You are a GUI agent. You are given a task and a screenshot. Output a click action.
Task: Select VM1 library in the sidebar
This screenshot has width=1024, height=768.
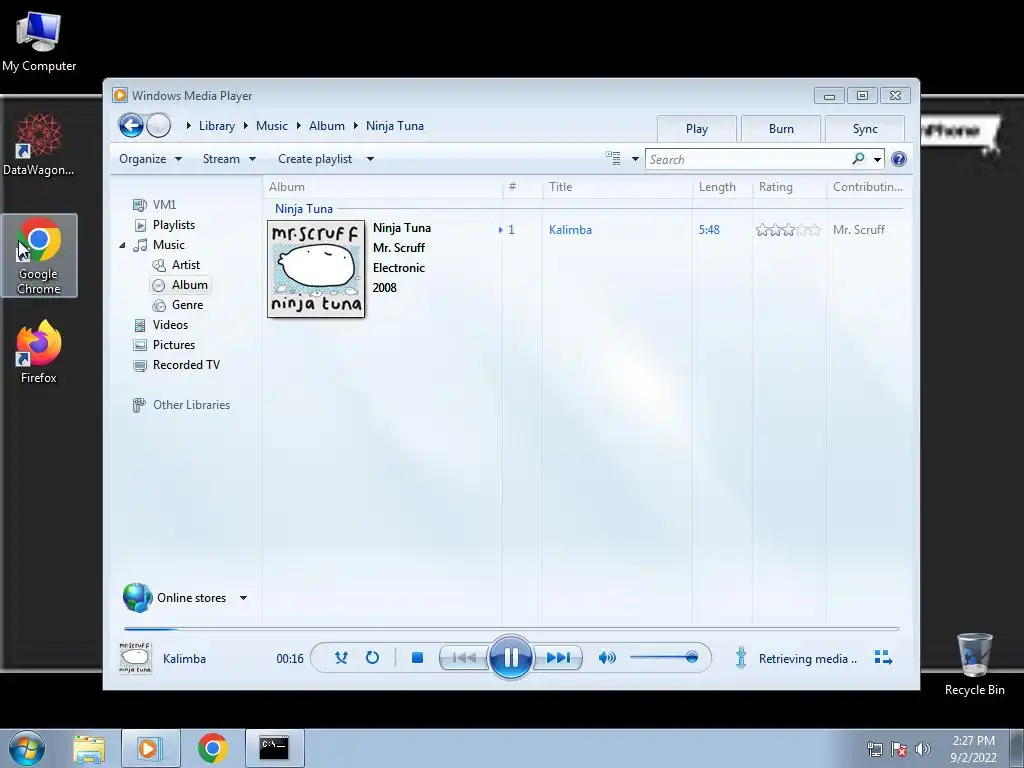point(154,204)
